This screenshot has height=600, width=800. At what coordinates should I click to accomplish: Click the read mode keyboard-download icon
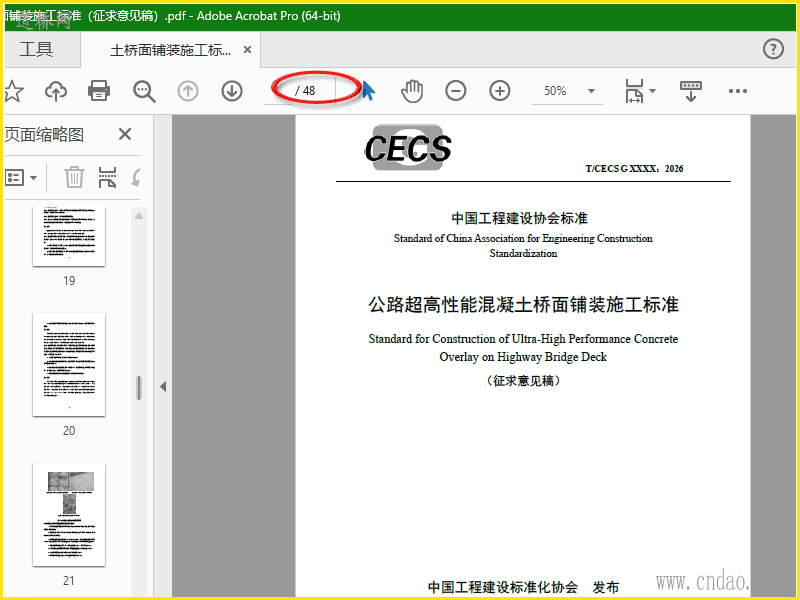691,91
